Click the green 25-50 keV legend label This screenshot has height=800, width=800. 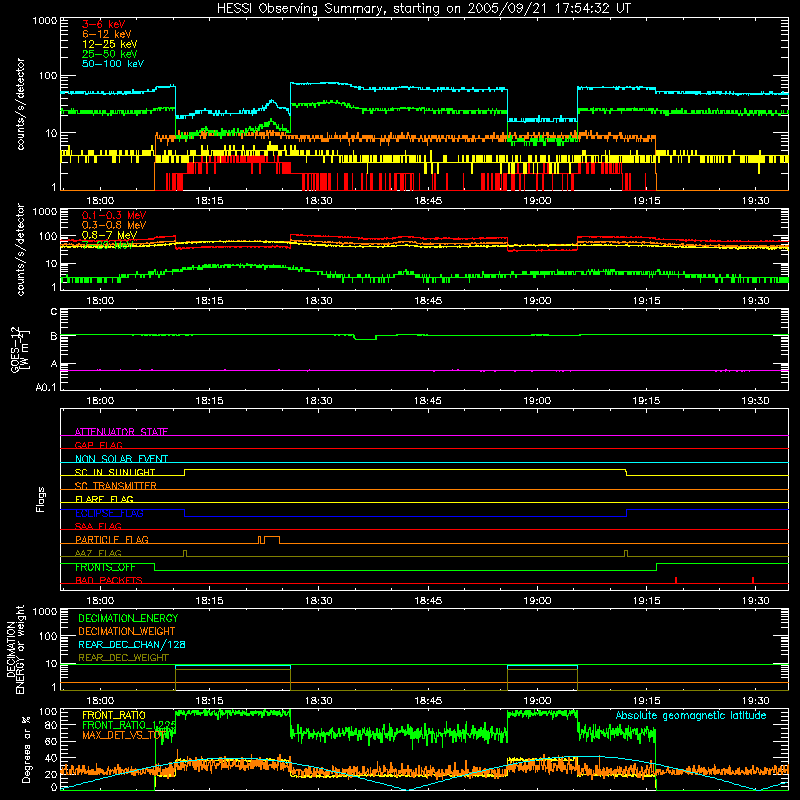point(110,54)
